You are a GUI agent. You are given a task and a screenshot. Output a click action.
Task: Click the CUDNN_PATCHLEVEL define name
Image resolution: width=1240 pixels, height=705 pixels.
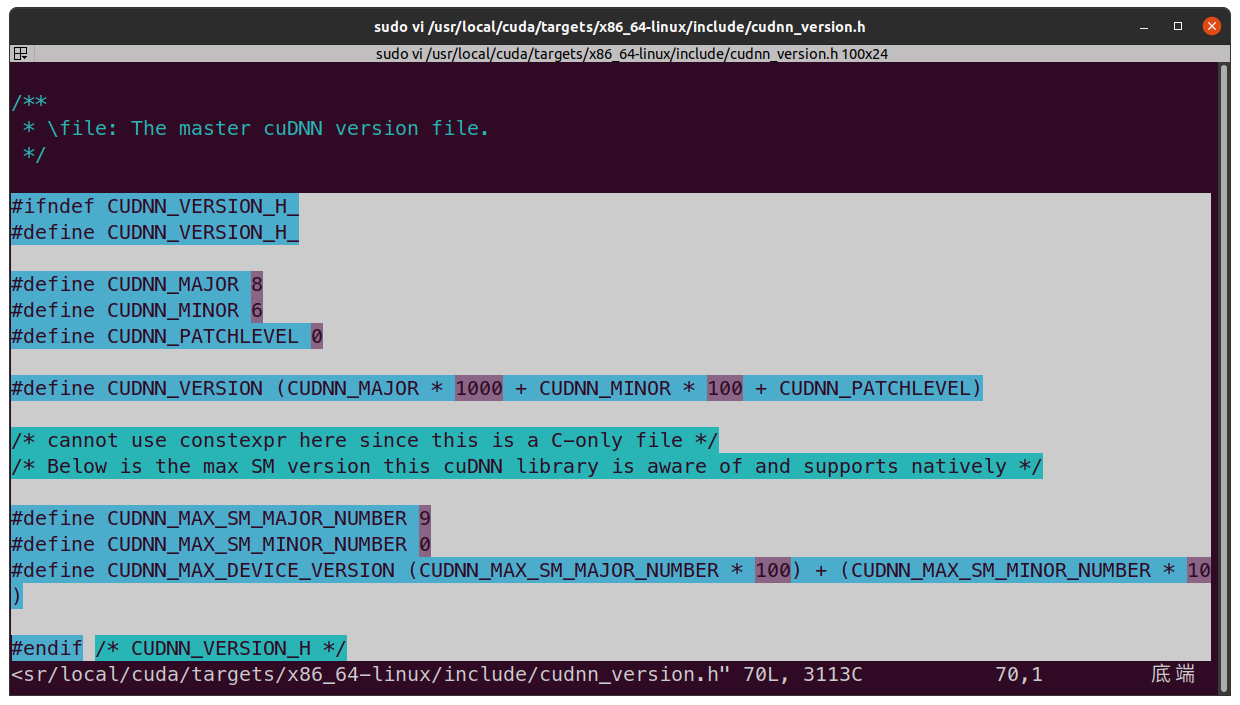coord(203,336)
